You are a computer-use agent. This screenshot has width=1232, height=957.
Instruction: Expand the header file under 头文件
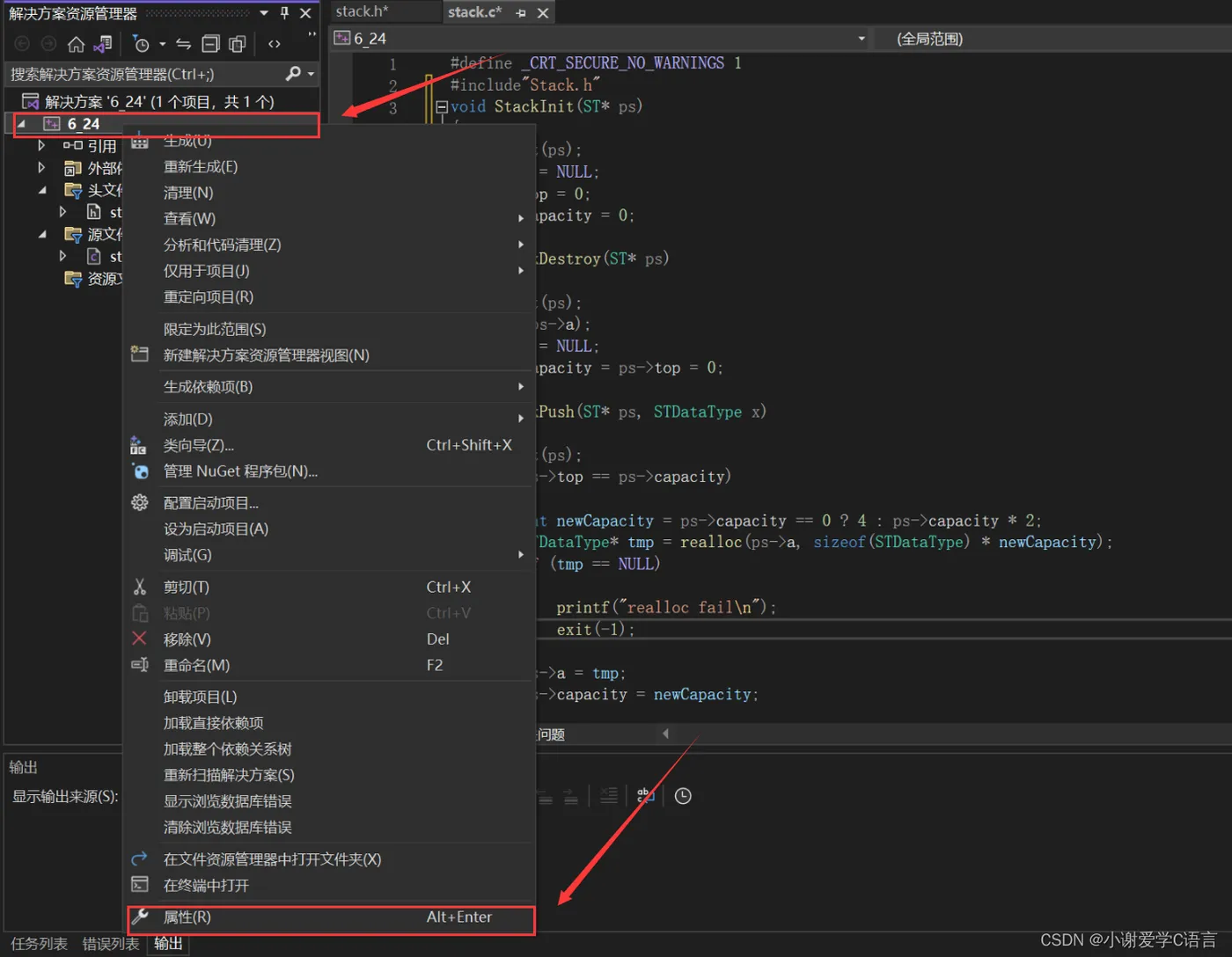(x=62, y=212)
